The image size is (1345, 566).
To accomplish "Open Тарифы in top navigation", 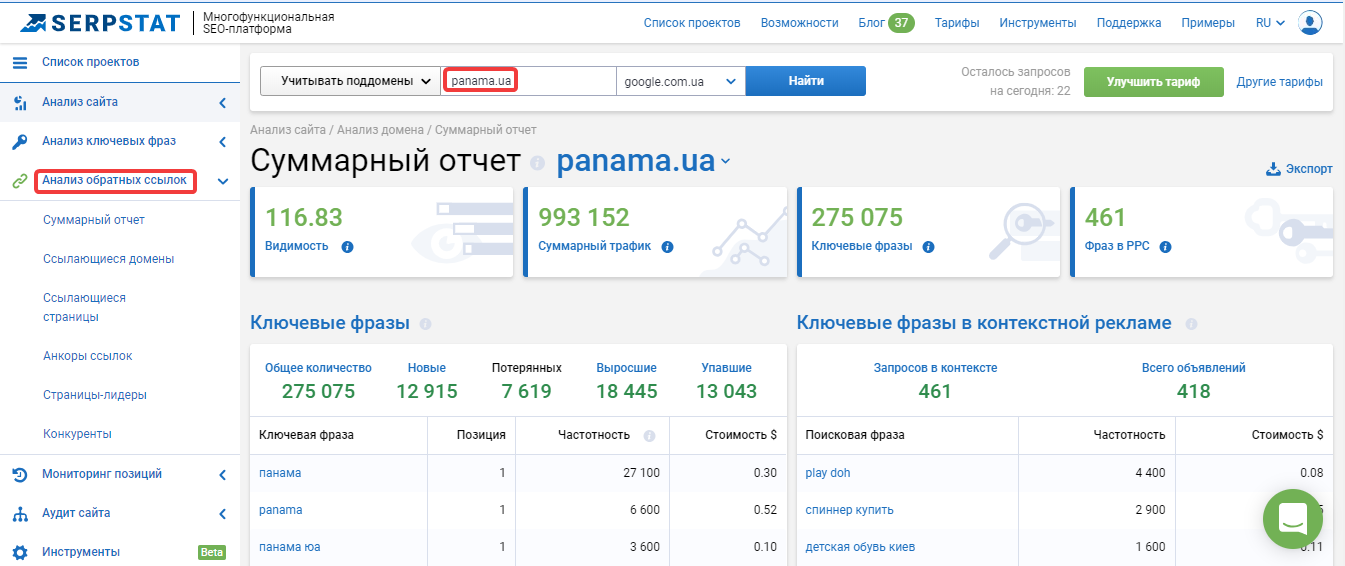I will point(957,23).
